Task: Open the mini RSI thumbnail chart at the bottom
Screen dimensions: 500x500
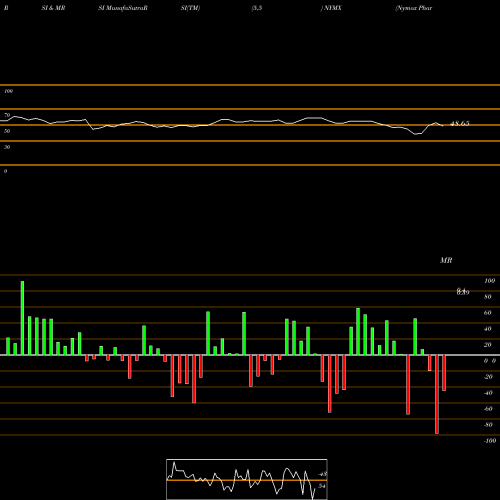Action: tap(247, 479)
